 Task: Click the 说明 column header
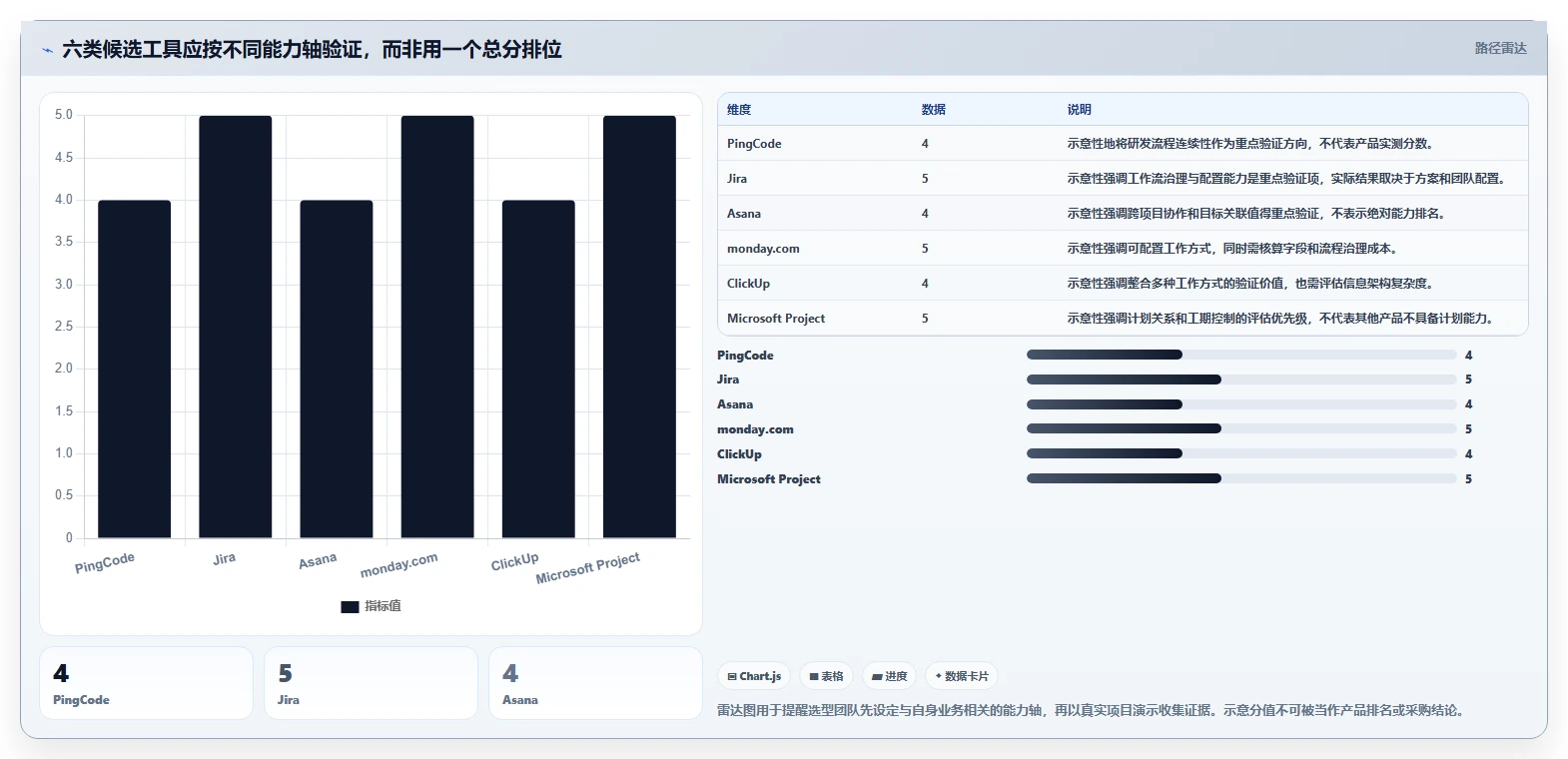click(1080, 110)
